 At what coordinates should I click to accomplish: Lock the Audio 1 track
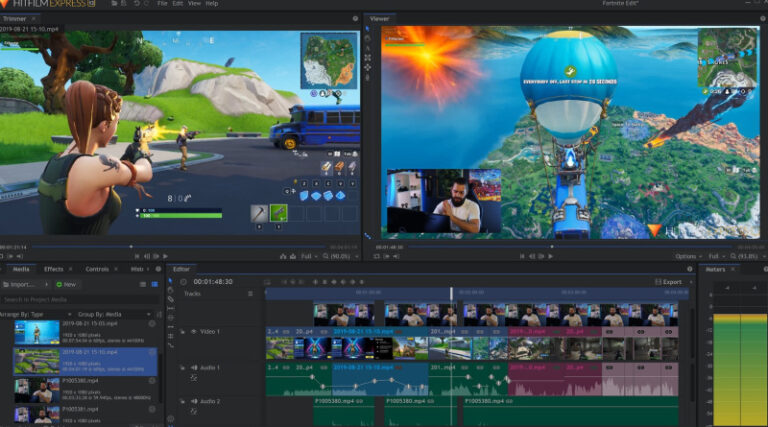pyautogui.click(x=183, y=367)
